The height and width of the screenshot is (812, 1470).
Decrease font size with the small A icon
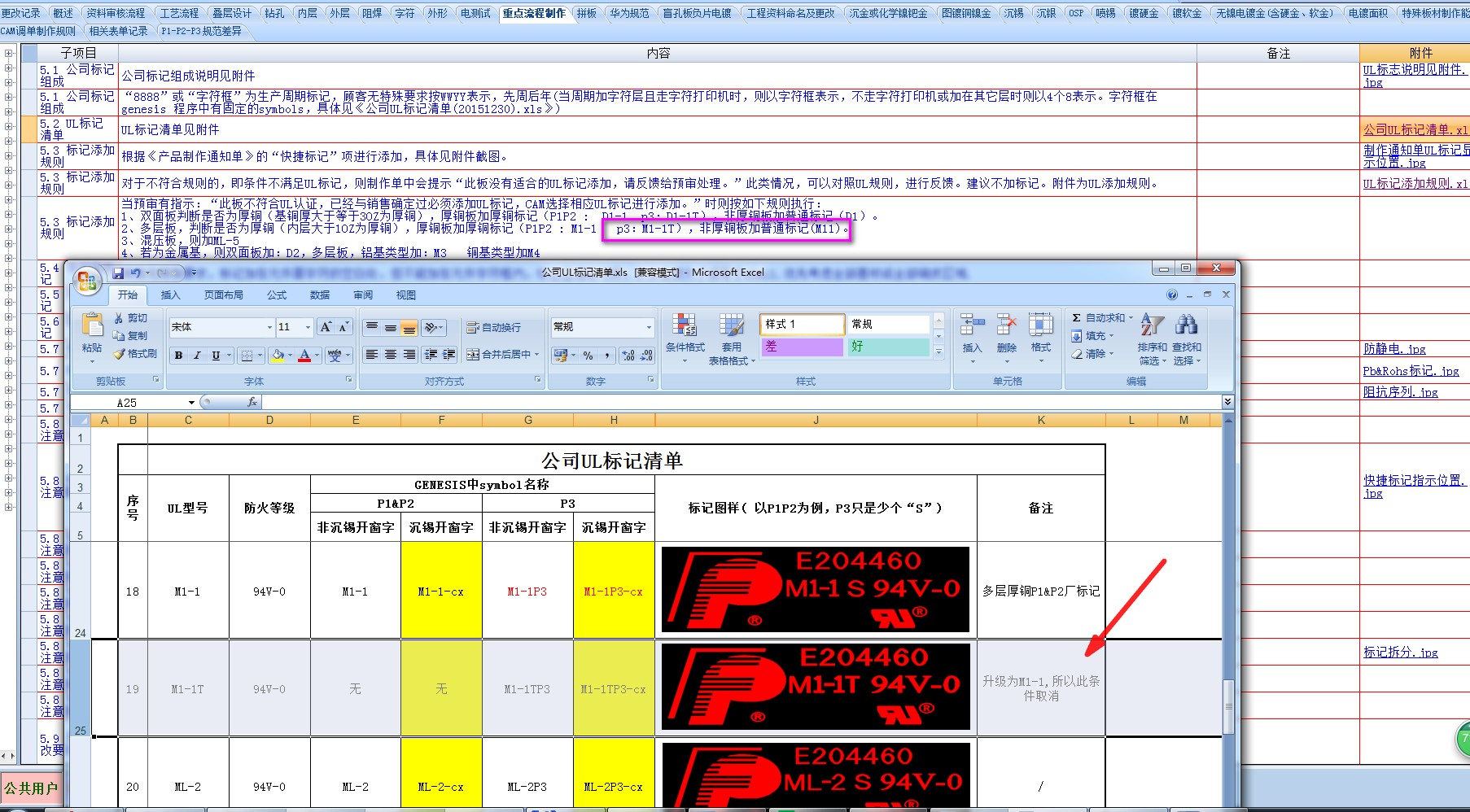(x=343, y=327)
